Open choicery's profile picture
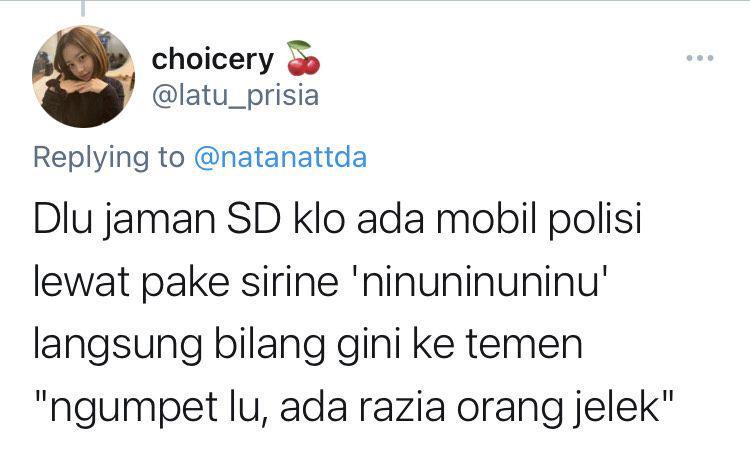Viewport: 750px width, 476px height. pos(83,77)
